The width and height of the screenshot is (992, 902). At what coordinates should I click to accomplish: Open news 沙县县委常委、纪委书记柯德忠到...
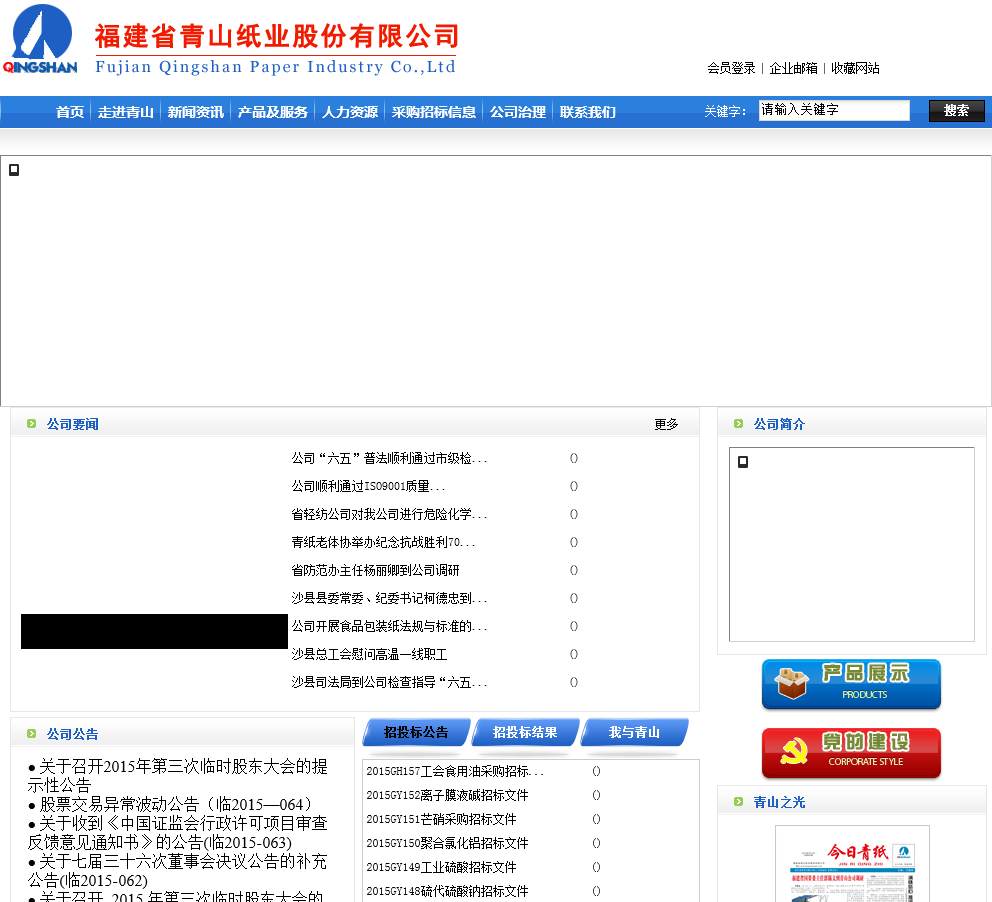[x=388, y=598]
